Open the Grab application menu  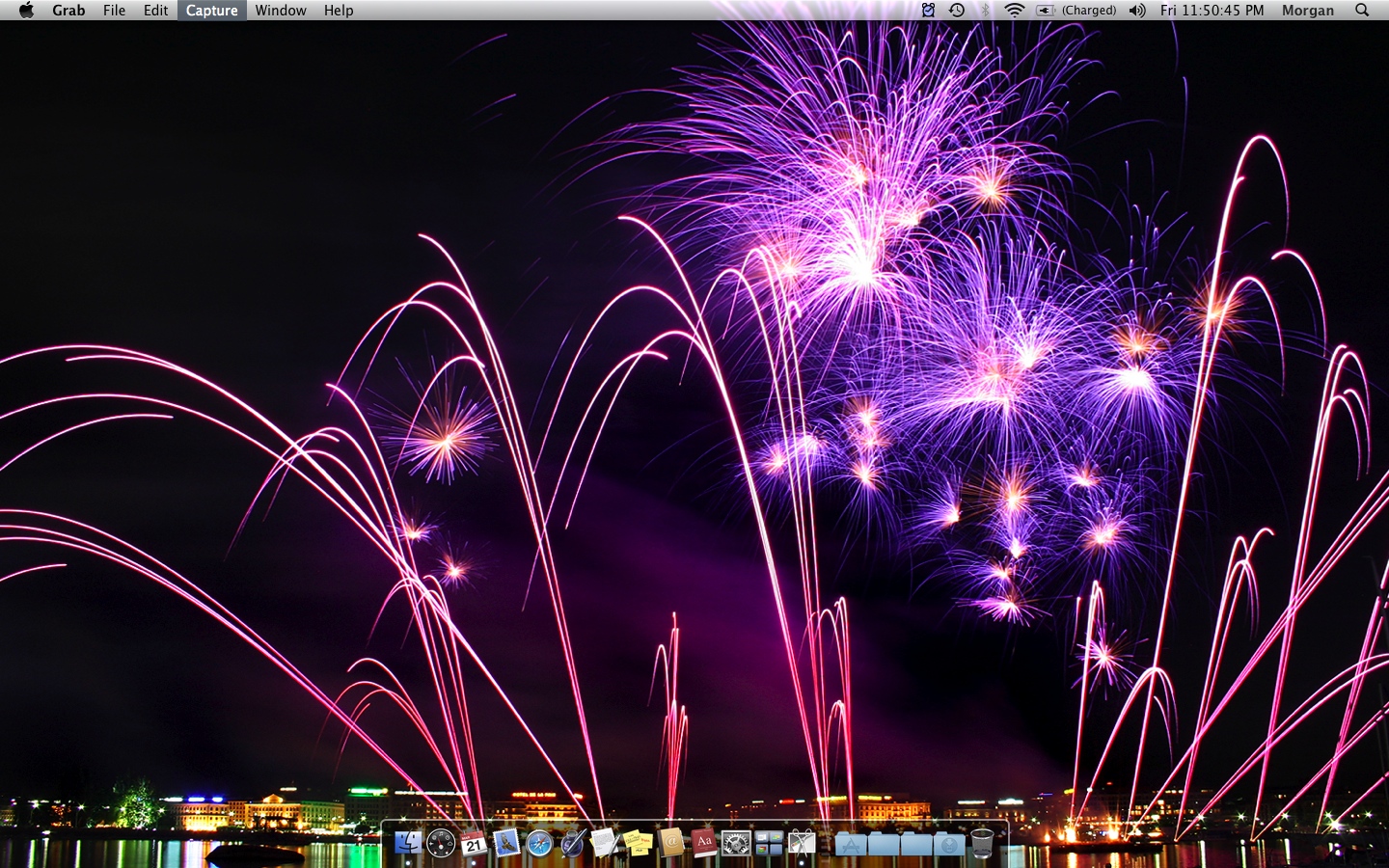[x=68, y=10]
